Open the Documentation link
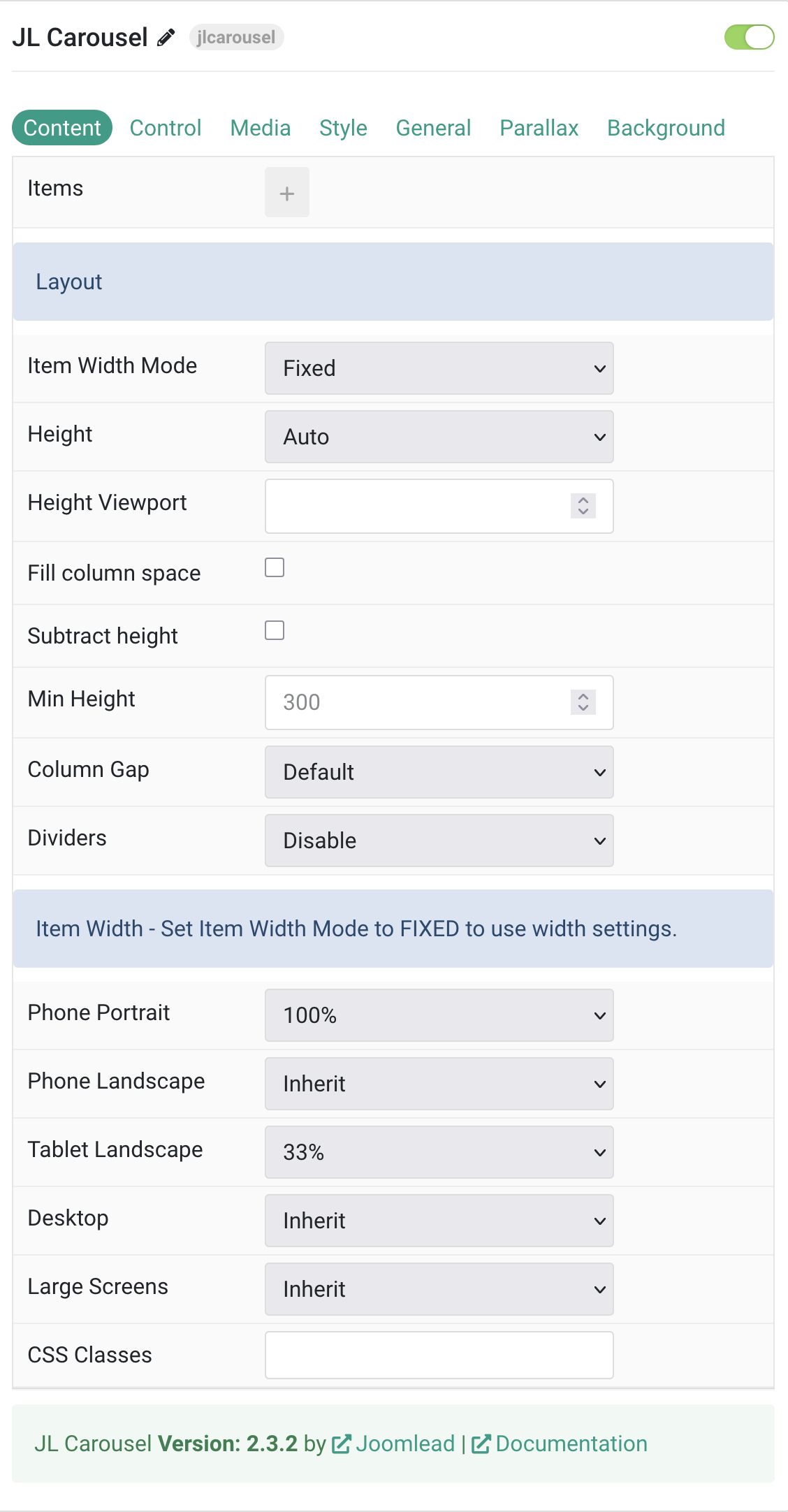The height and width of the screenshot is (1512, 788). point(571,1444)
